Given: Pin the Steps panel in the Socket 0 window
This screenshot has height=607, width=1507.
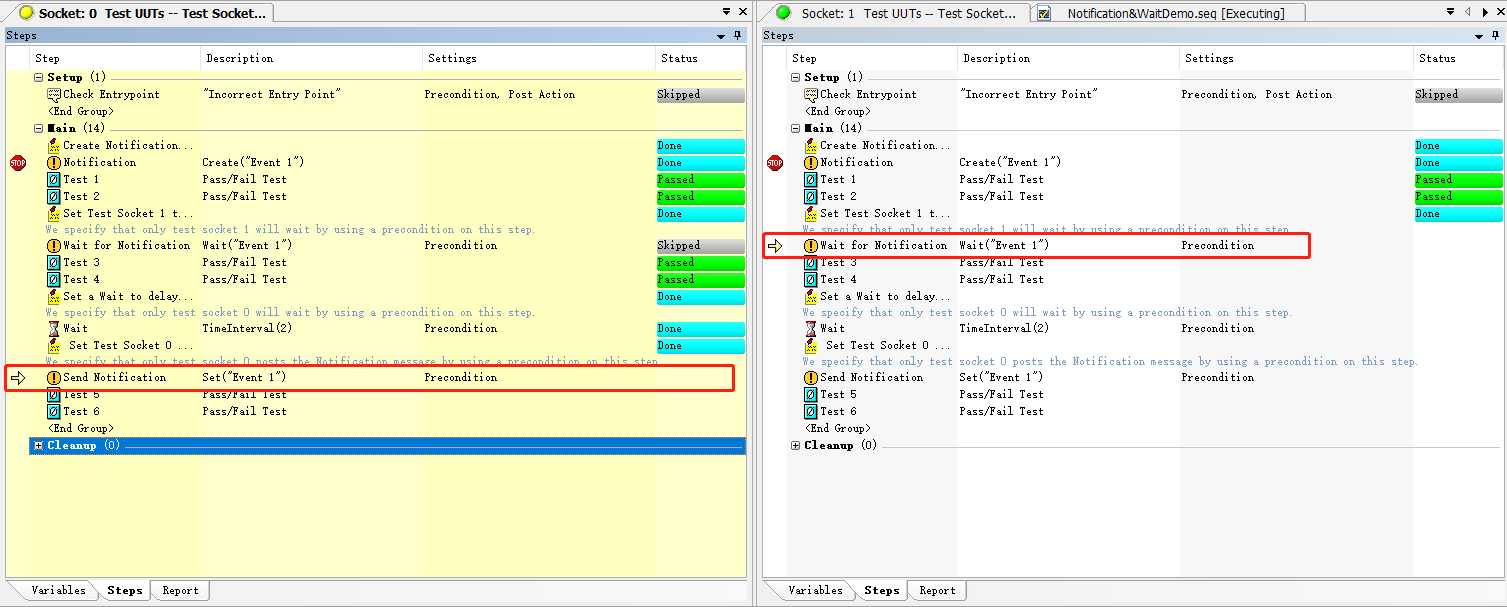Looking at the screenshot, I should click(x=738, y=35).
